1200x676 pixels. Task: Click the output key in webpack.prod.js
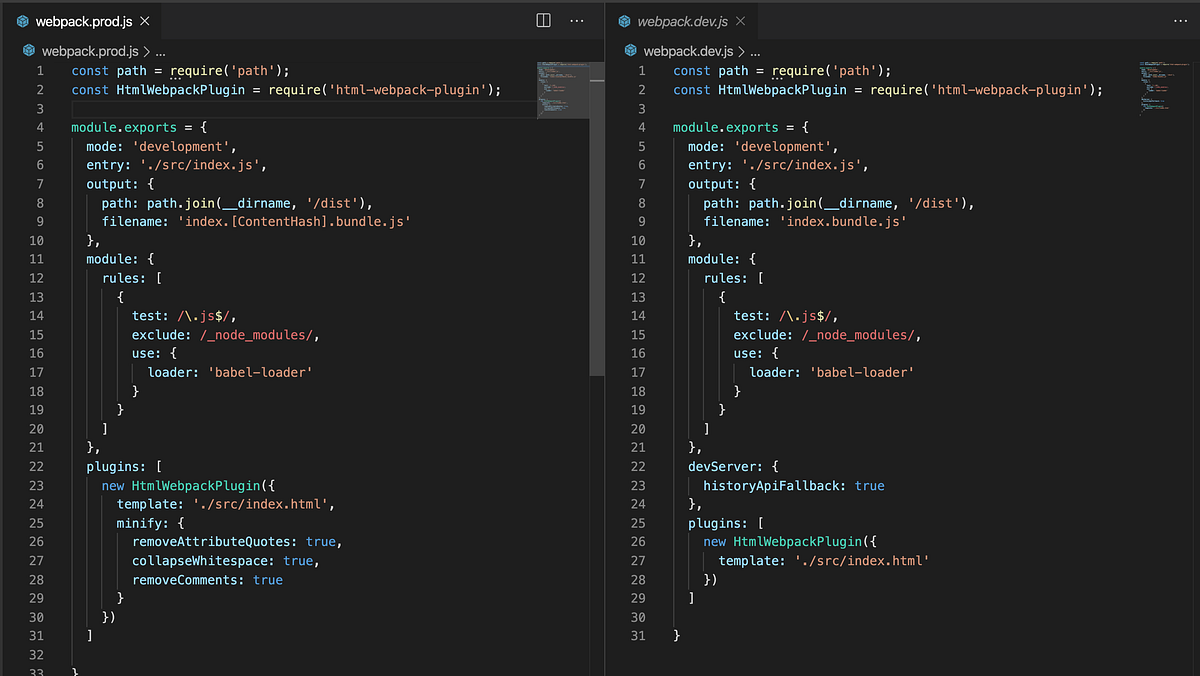point(109,184)
